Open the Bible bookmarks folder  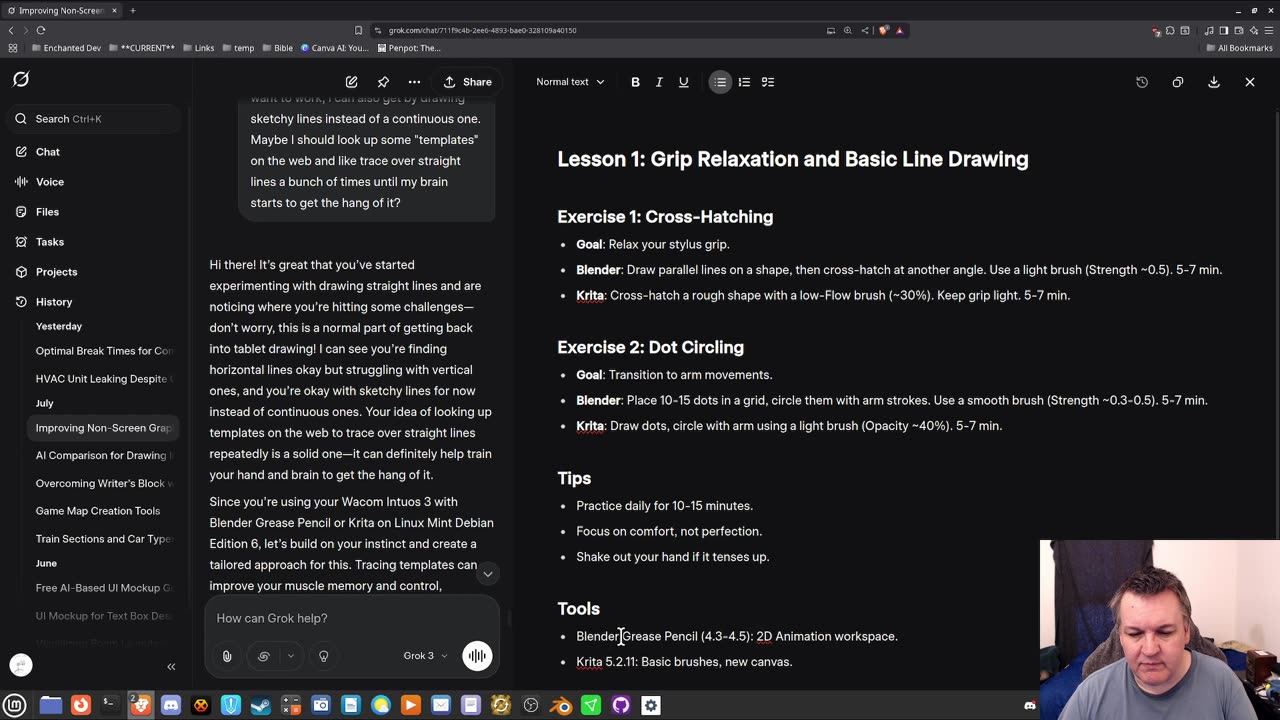point(277,48)
